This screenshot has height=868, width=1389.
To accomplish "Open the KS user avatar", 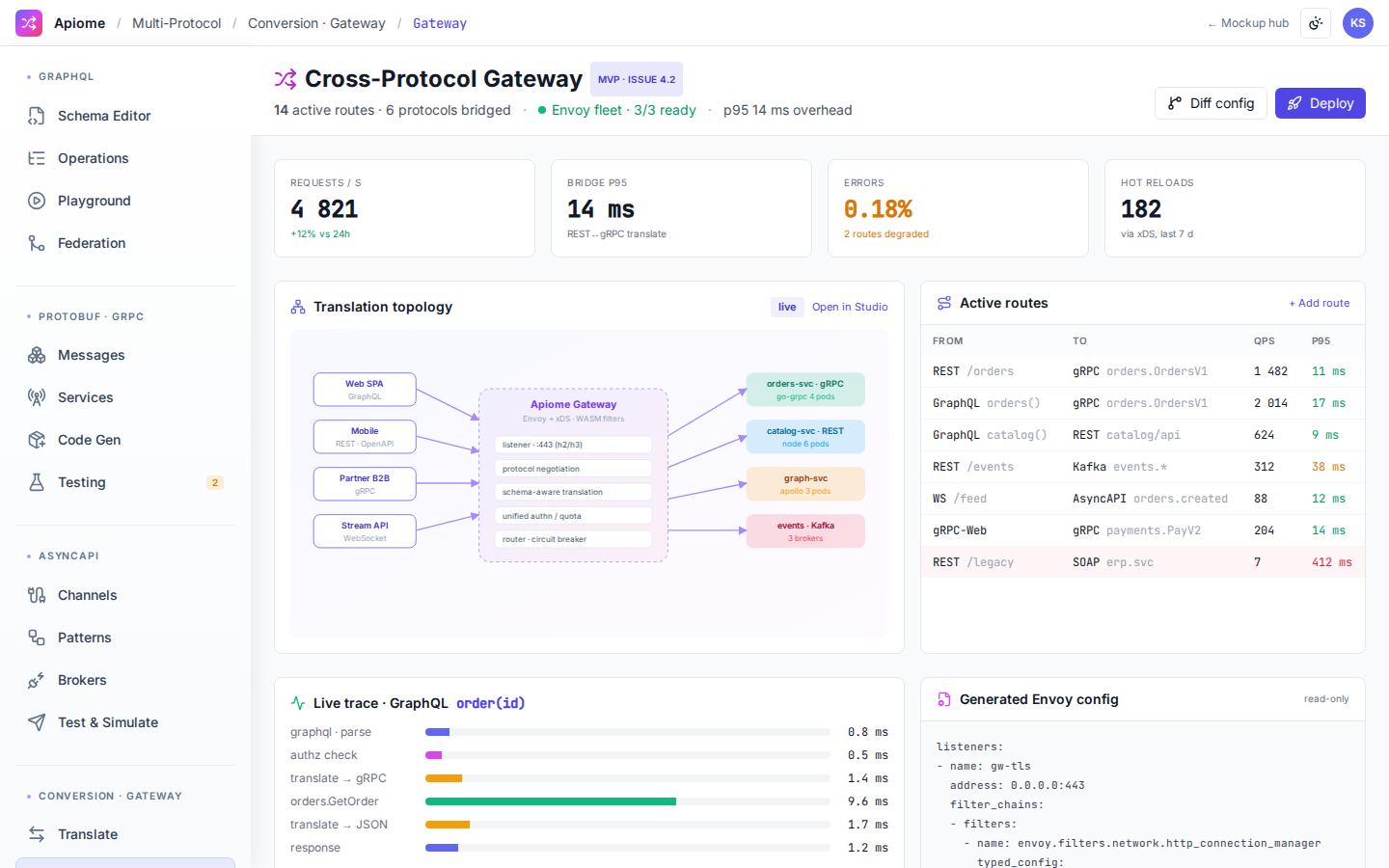I will point(1358,23).
